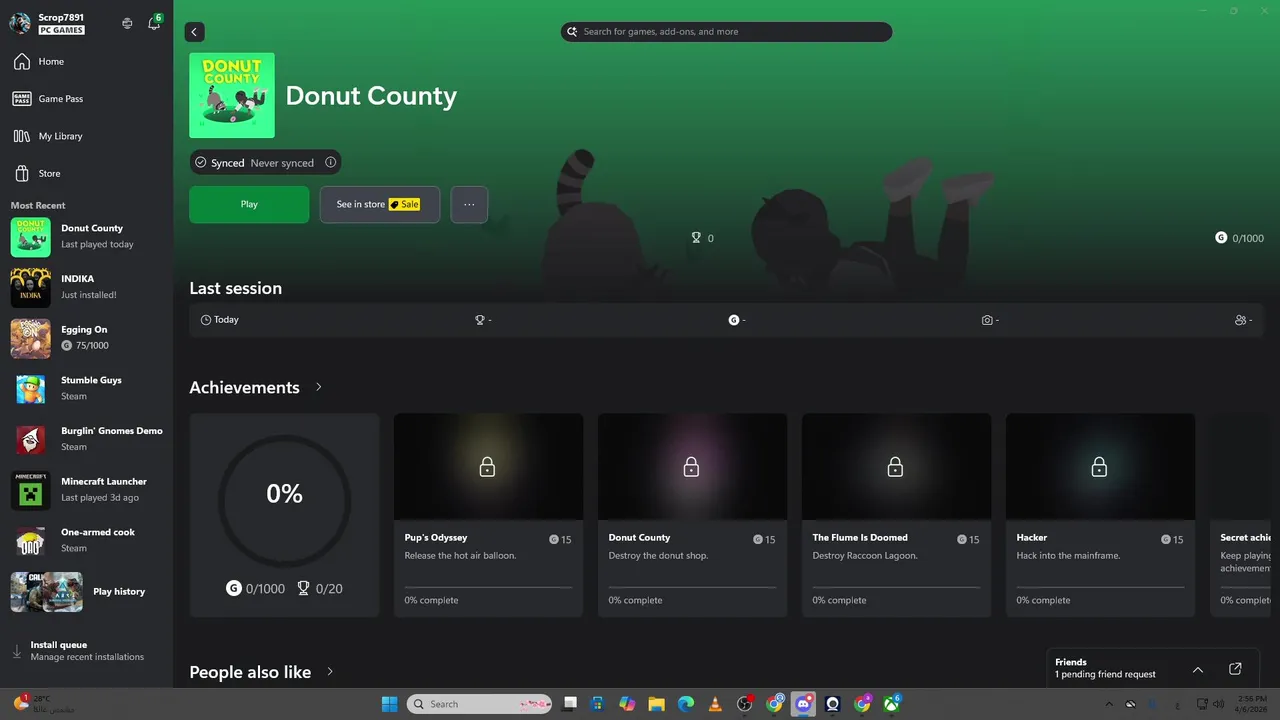Click 'Hack into the mainframe.' text

click(x=1068, y=556)
